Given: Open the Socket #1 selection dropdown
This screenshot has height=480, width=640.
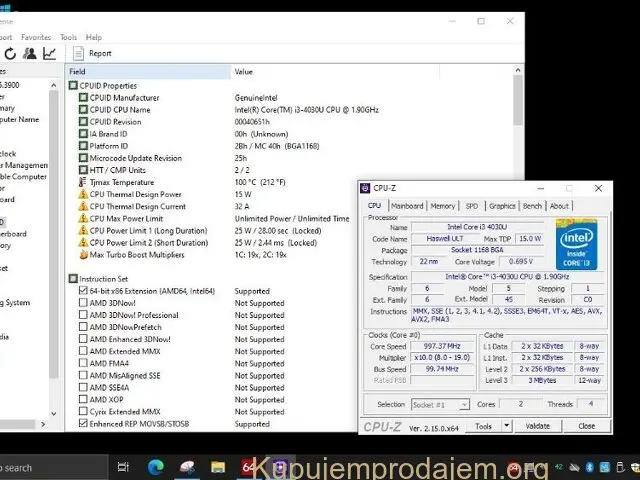Looking at the screenshot, I should [x=439, y=405].
